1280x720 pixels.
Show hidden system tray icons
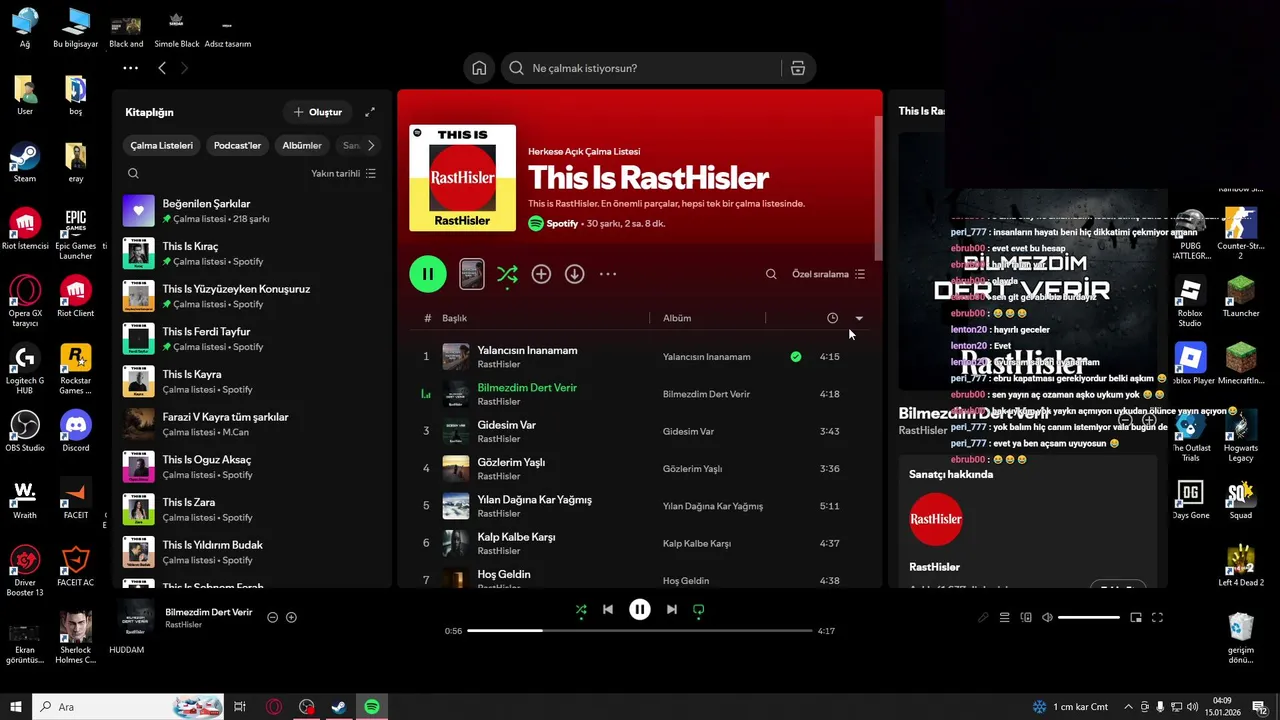pyautogui.click(x=1129, y=707)
